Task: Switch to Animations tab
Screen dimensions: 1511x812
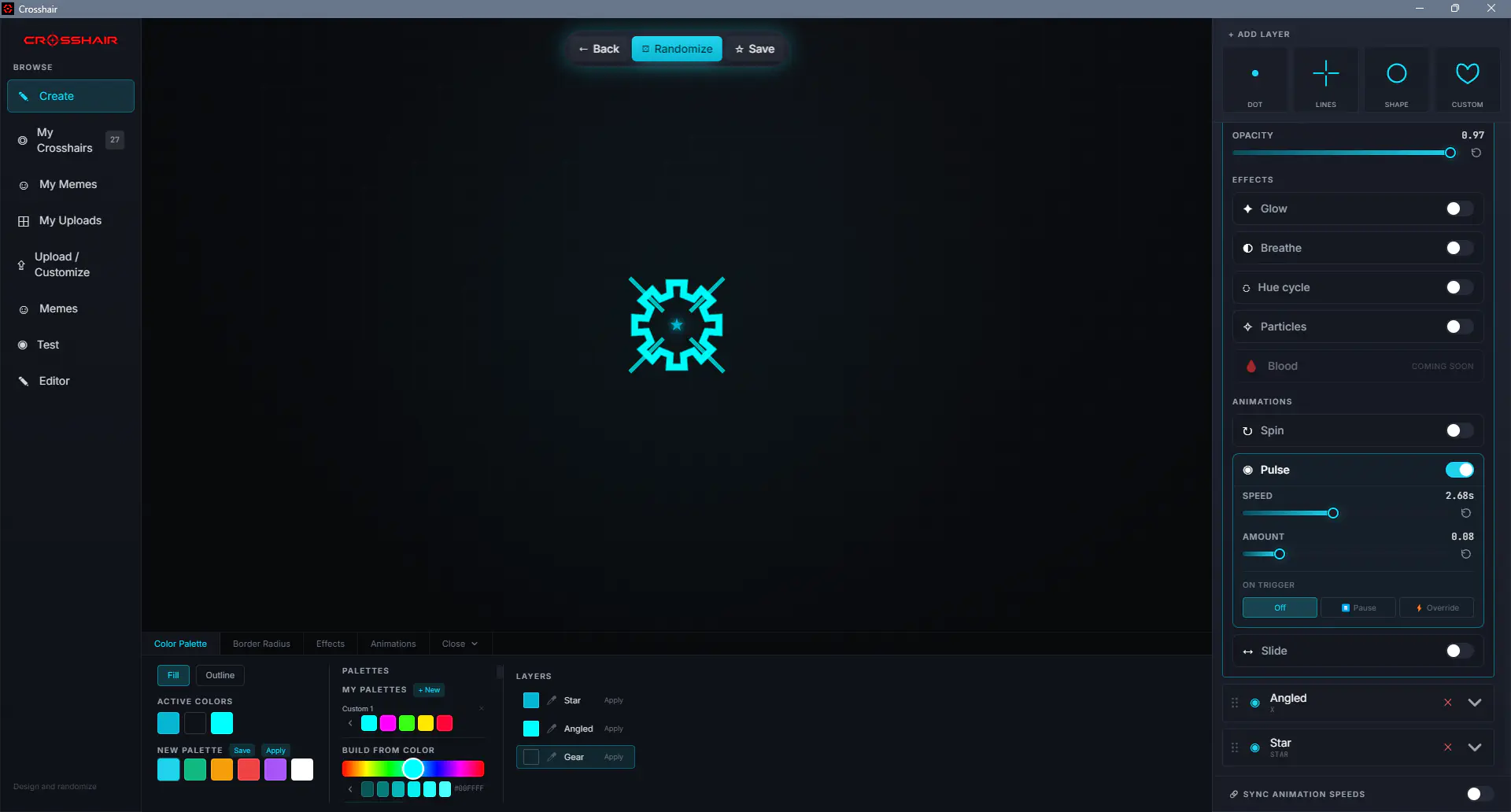Action: click(393, 644)
